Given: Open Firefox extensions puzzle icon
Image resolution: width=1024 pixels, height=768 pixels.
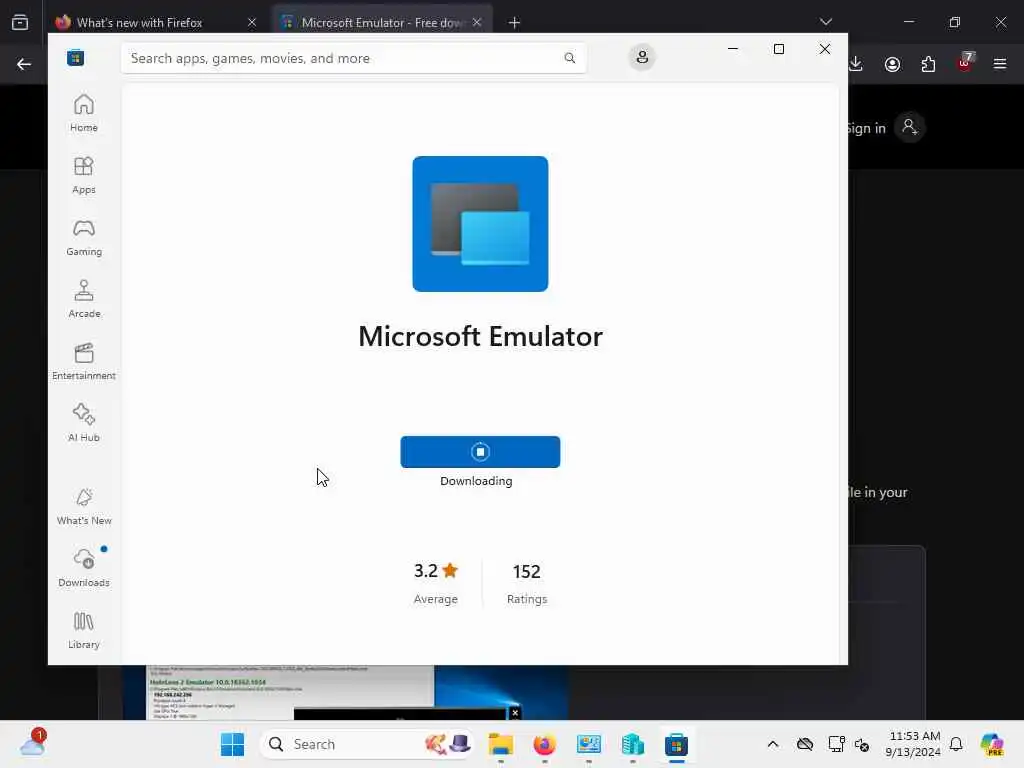Looking at the screenshot, I should pos(928,64).
